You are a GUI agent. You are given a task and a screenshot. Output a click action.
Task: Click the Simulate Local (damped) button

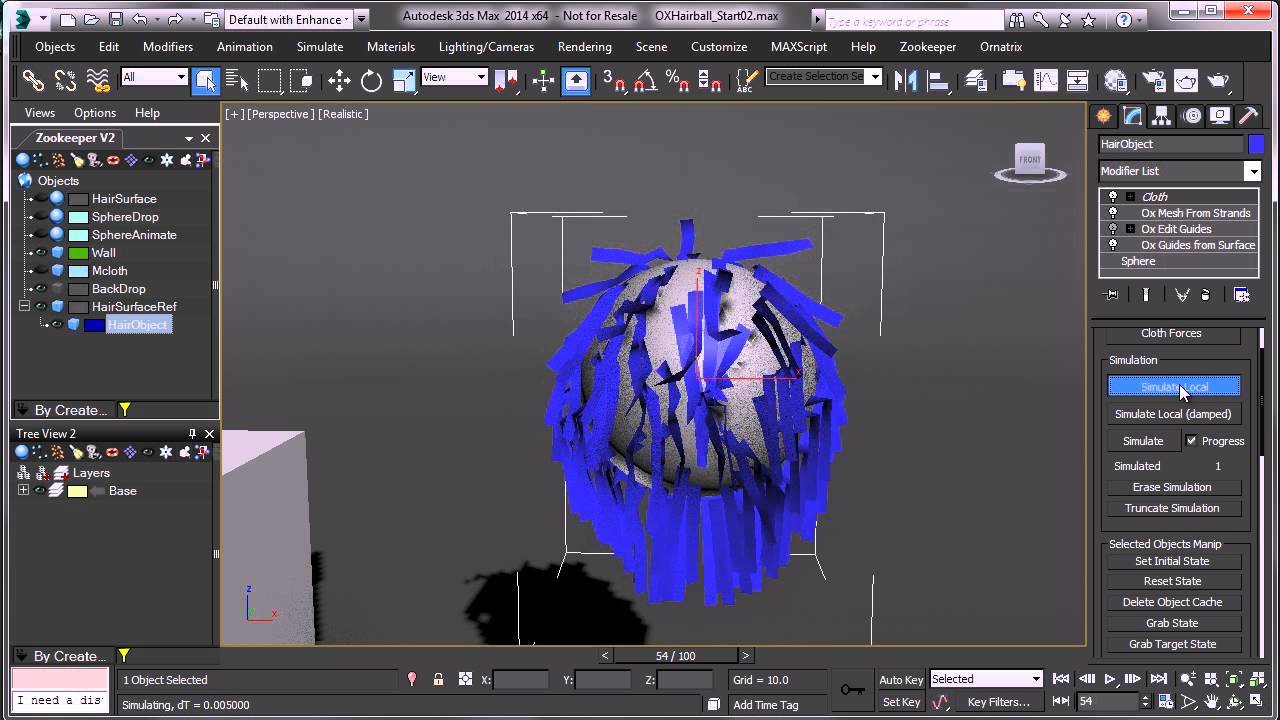1173,414
